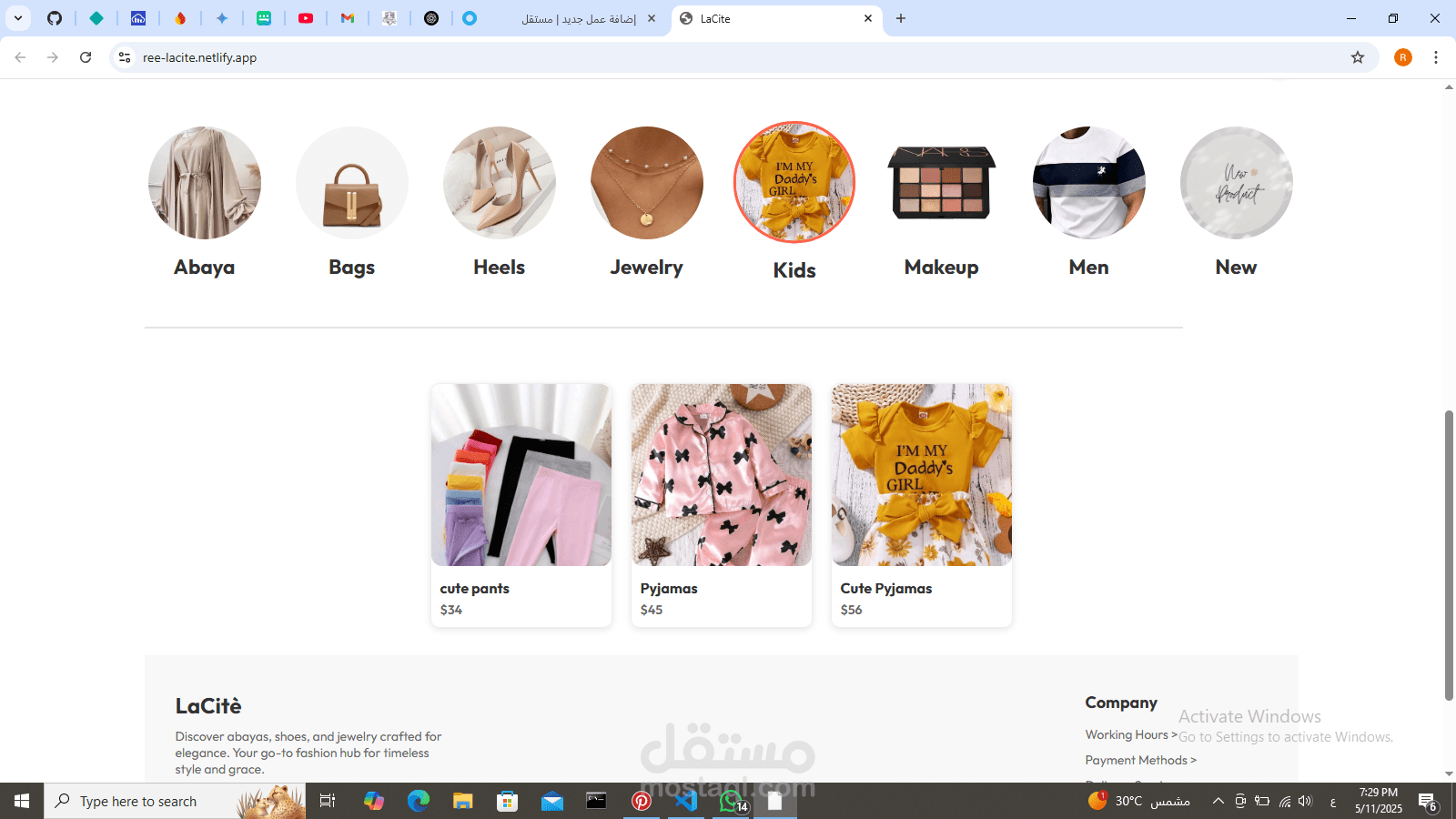This screenshot has width=1456, height=819.
Task: Select the New product category image
Action: point(1237,183)
